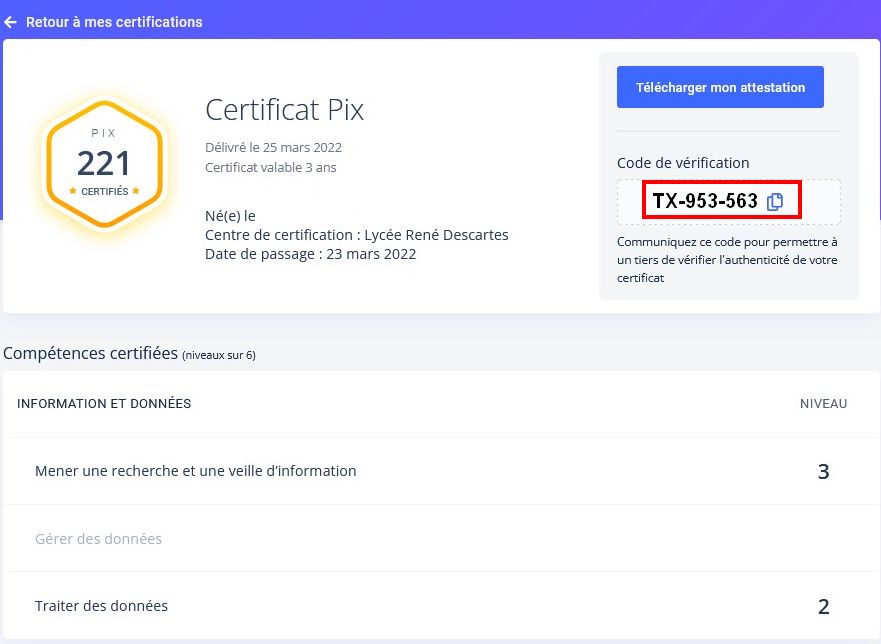Screen dimensions: 881x644
Task: Expand the Information et Données section
Action: coord(104,403)
